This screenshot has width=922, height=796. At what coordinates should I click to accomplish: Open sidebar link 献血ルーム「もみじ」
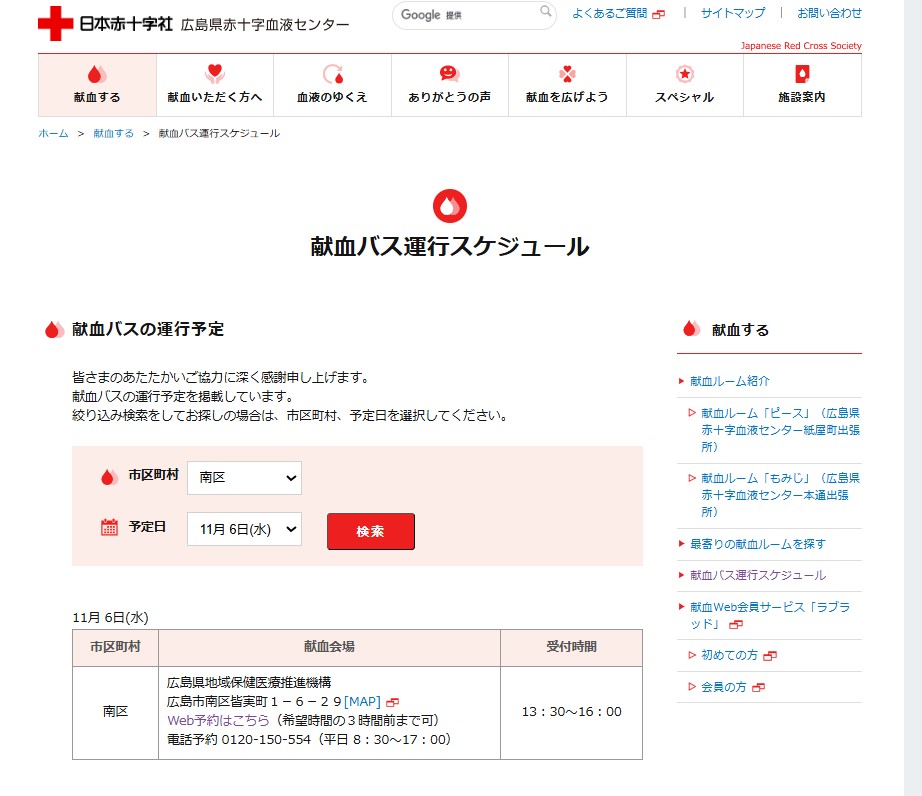pos(780,495)
